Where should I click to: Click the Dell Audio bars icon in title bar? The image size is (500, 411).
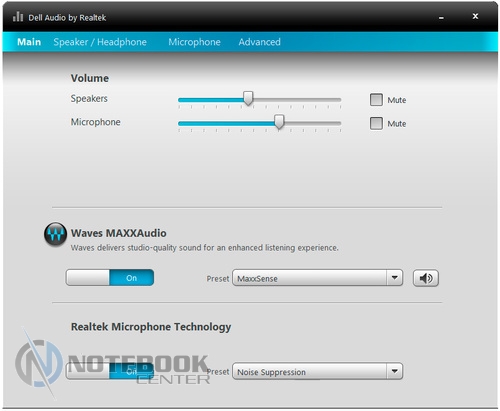(x=18, y=17)
